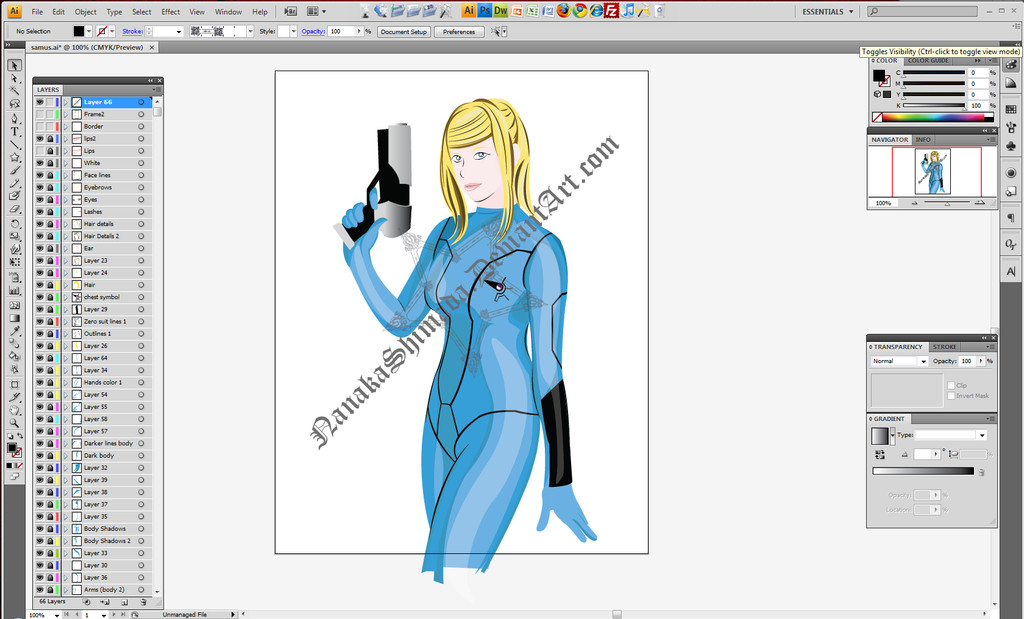Screen dimensions: 1024x619
Task: Select the Artboard tool
Action: click(x=14, y=385)
